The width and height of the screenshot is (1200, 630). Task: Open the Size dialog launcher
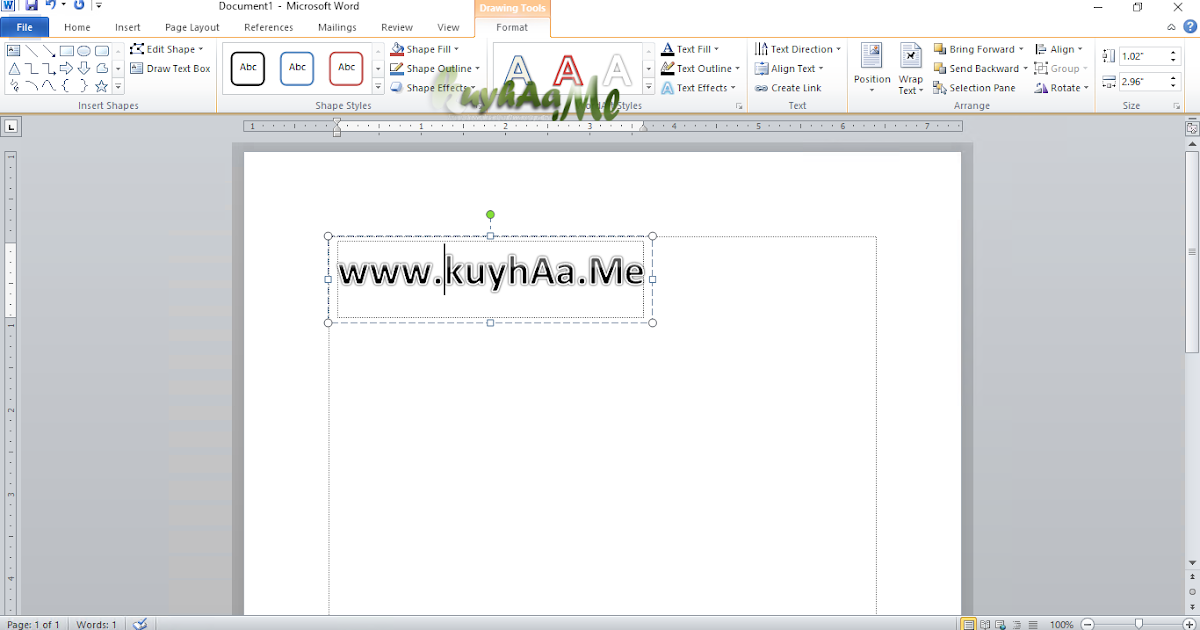coord(1176,106)
